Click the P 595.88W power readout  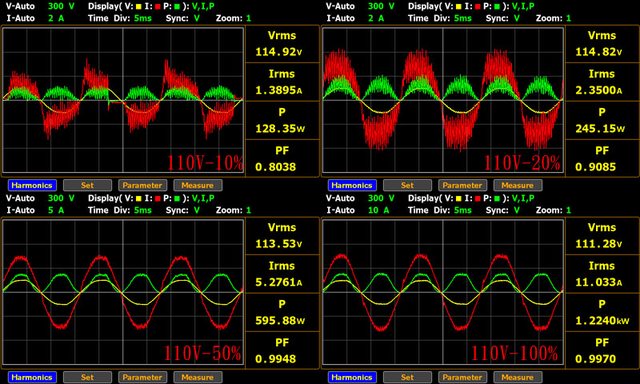(282, 312)
